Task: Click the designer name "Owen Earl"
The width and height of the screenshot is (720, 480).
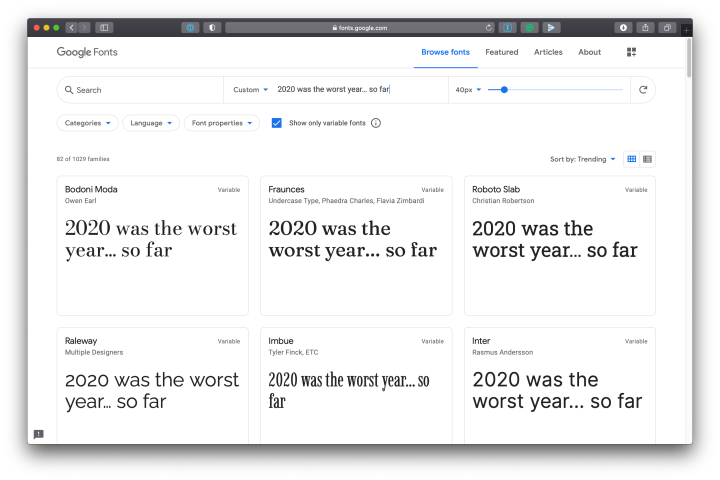Action: 80,201
